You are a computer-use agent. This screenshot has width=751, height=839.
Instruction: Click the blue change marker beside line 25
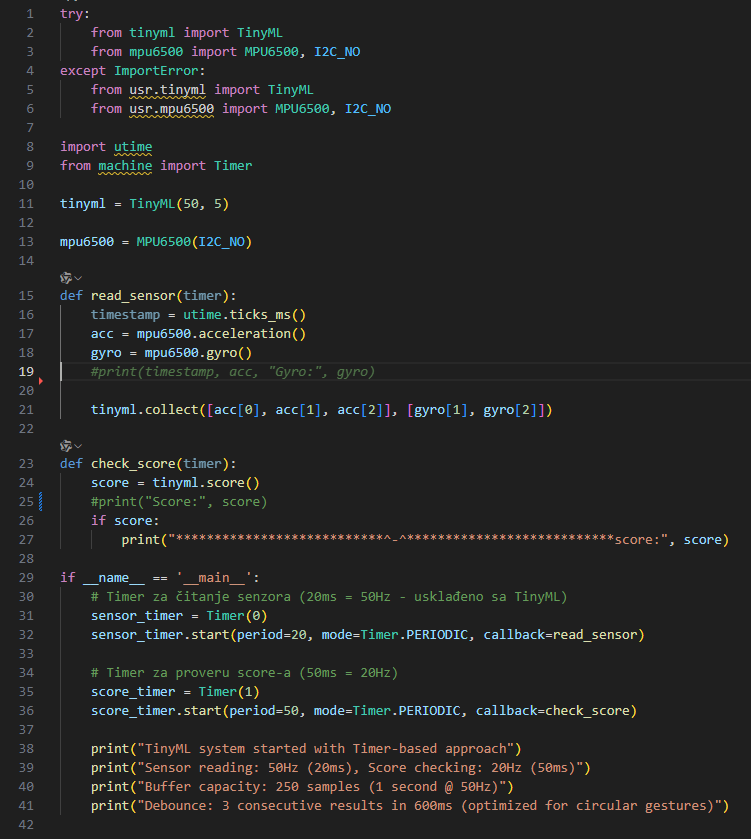tap(41, 502)
